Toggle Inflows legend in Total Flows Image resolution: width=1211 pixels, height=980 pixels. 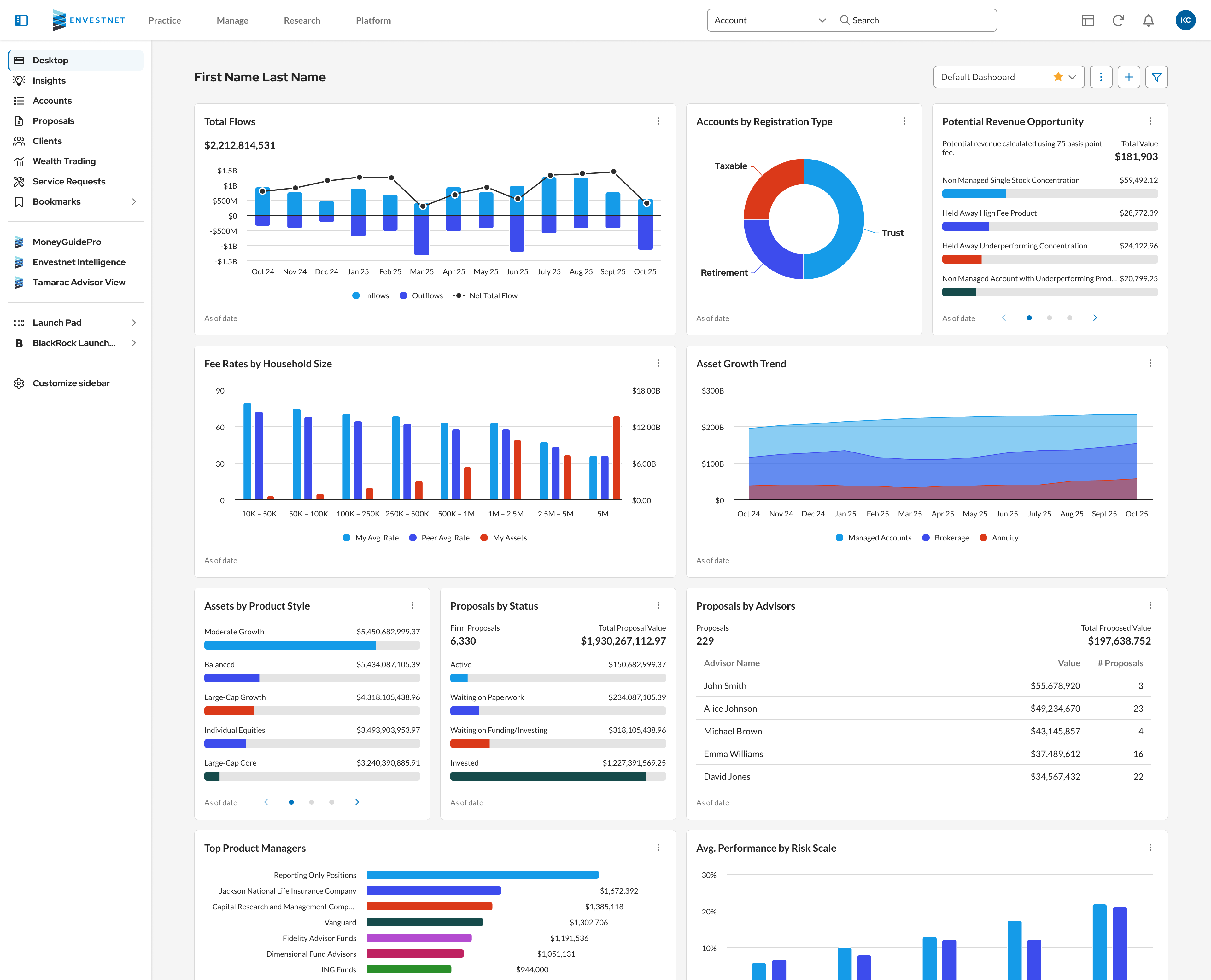[370, 296]
